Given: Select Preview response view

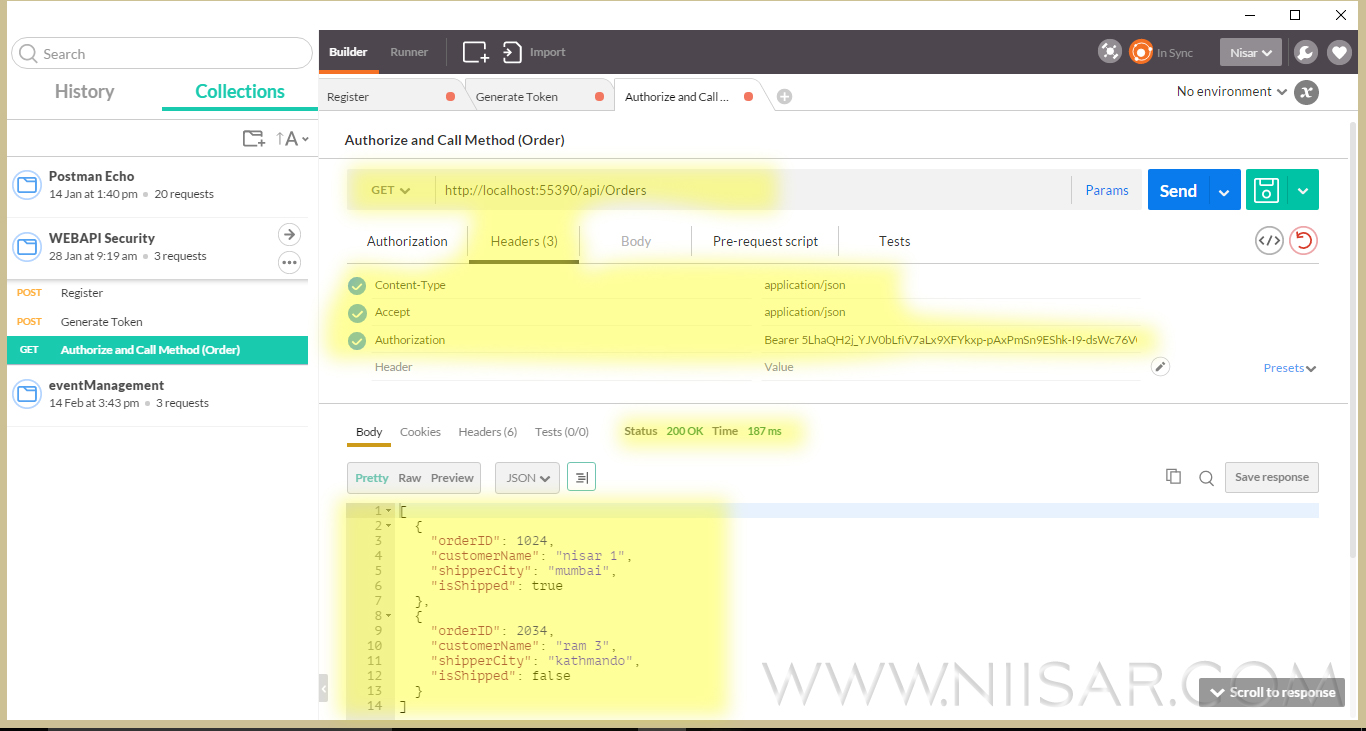Looking at the screenshot, I should [x=452, y=478].
